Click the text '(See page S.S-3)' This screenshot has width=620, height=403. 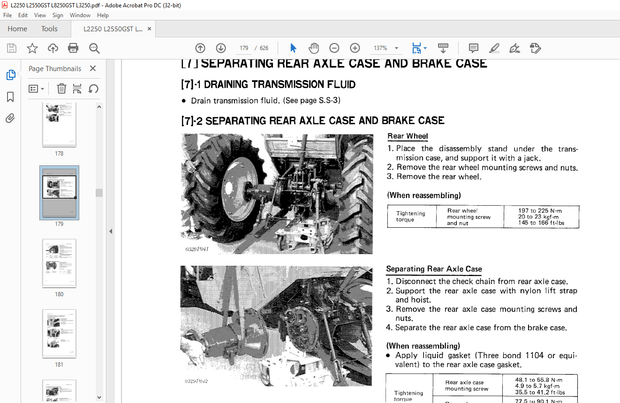pos(312,100)
